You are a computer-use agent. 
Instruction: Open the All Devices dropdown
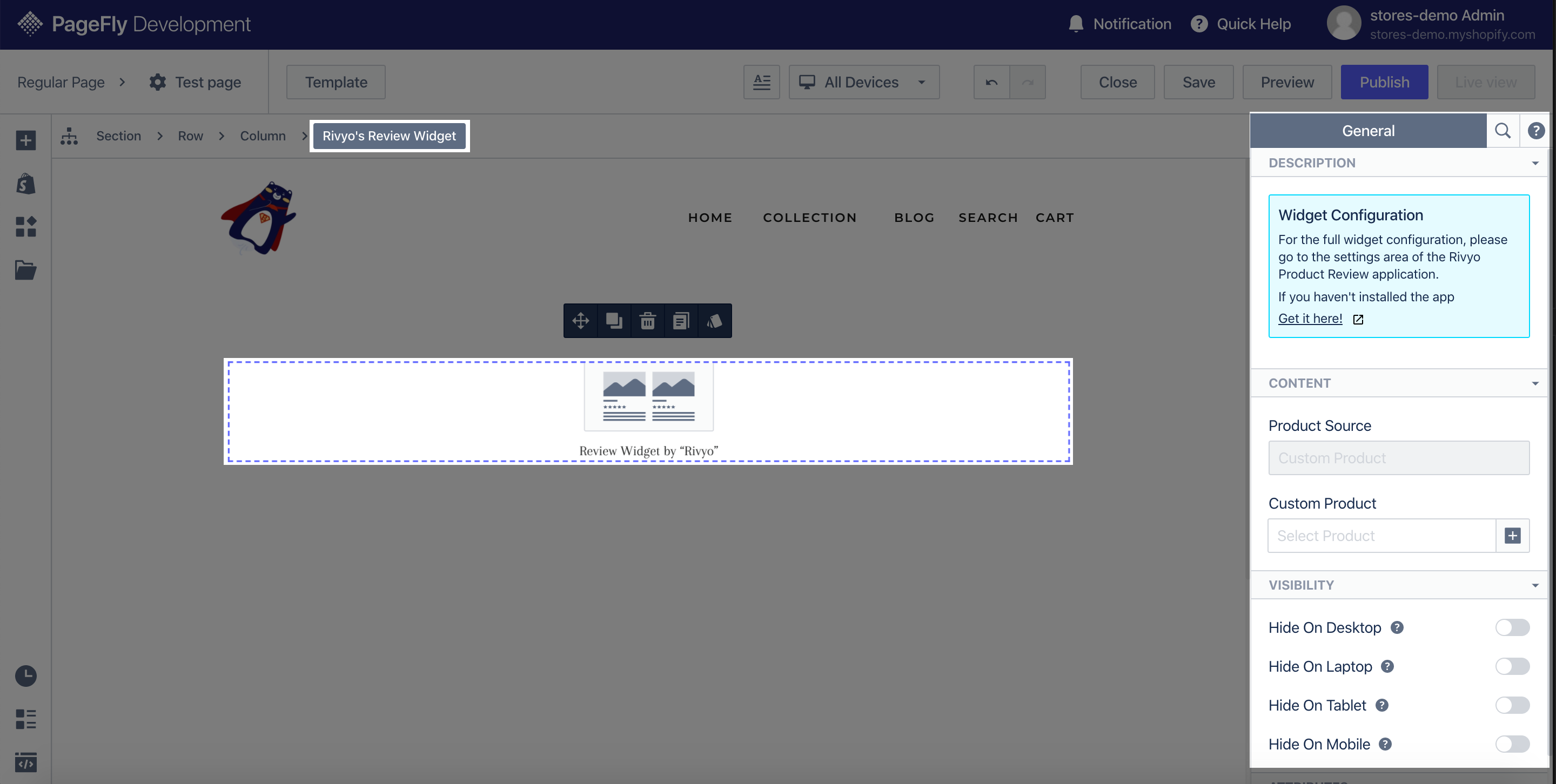click(864, 82)
